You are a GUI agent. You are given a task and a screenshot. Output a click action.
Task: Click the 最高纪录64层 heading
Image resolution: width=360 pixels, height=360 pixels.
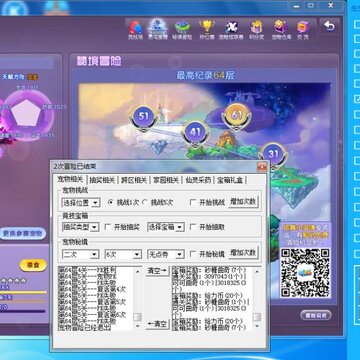pos(206,75)
